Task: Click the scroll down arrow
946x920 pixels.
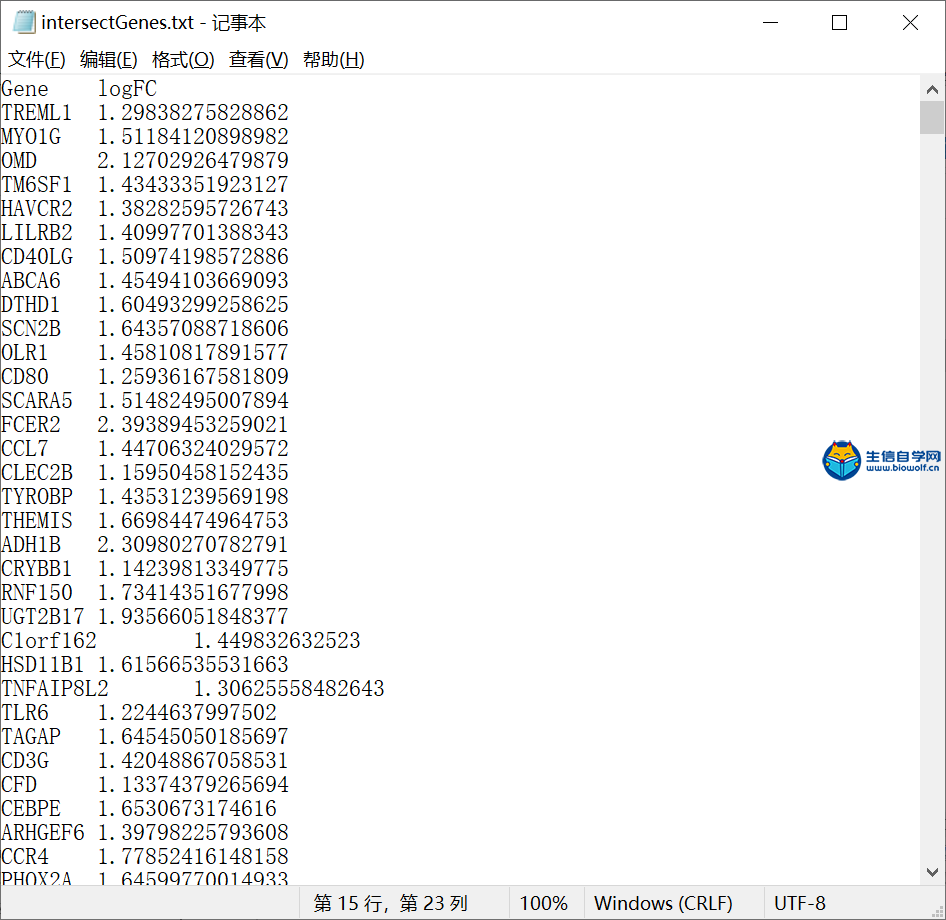Action: (x=932, y=872)
